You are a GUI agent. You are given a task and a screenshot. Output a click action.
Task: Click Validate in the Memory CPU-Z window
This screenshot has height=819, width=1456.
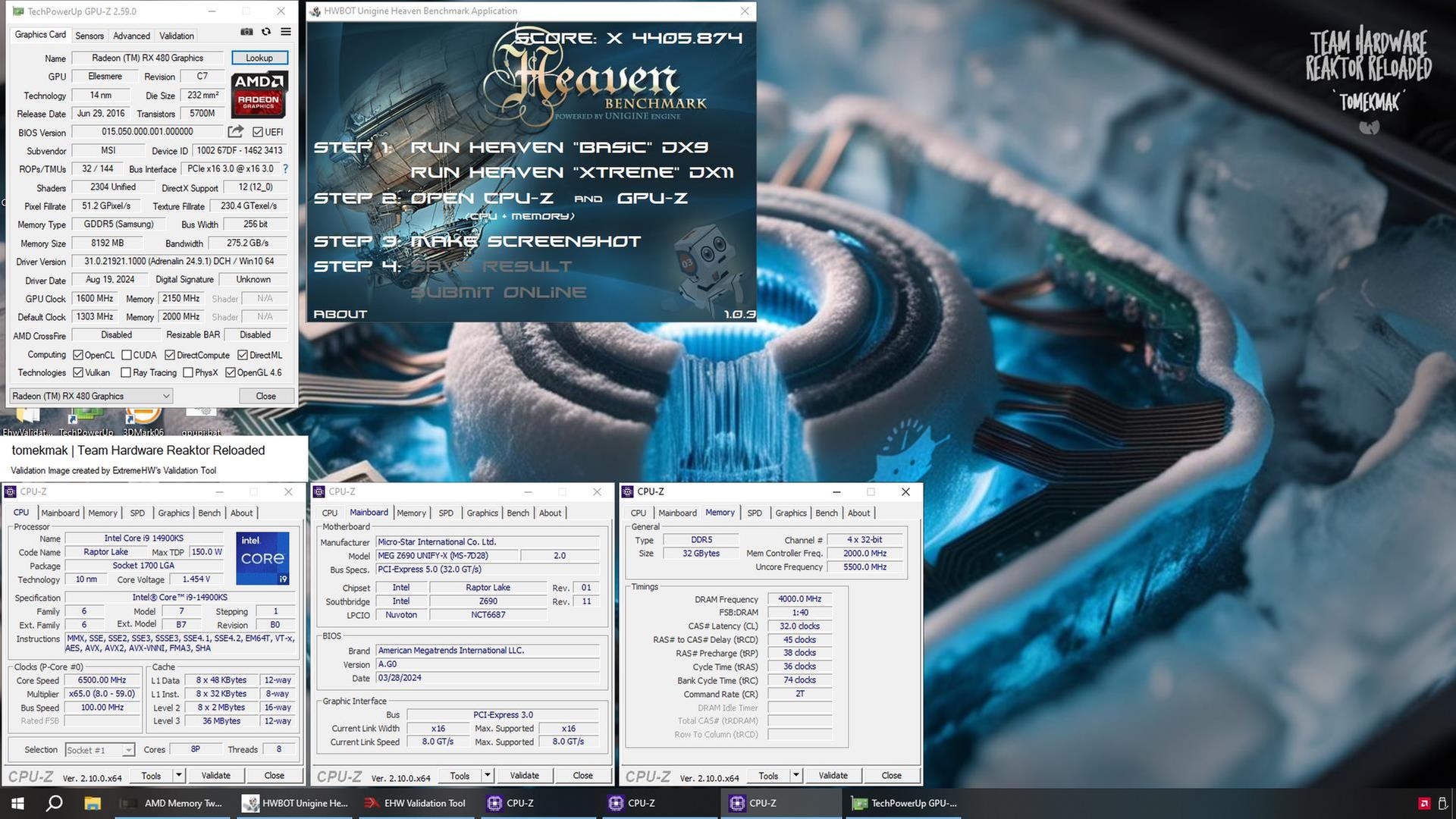click(833, 775)
